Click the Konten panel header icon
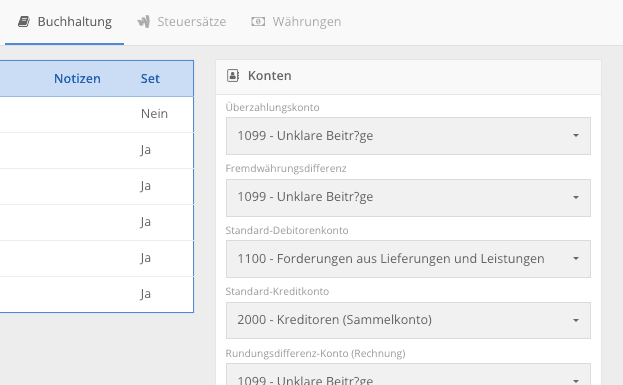The width and height of the screenshot is (623, 385). [x=233, y=75]
